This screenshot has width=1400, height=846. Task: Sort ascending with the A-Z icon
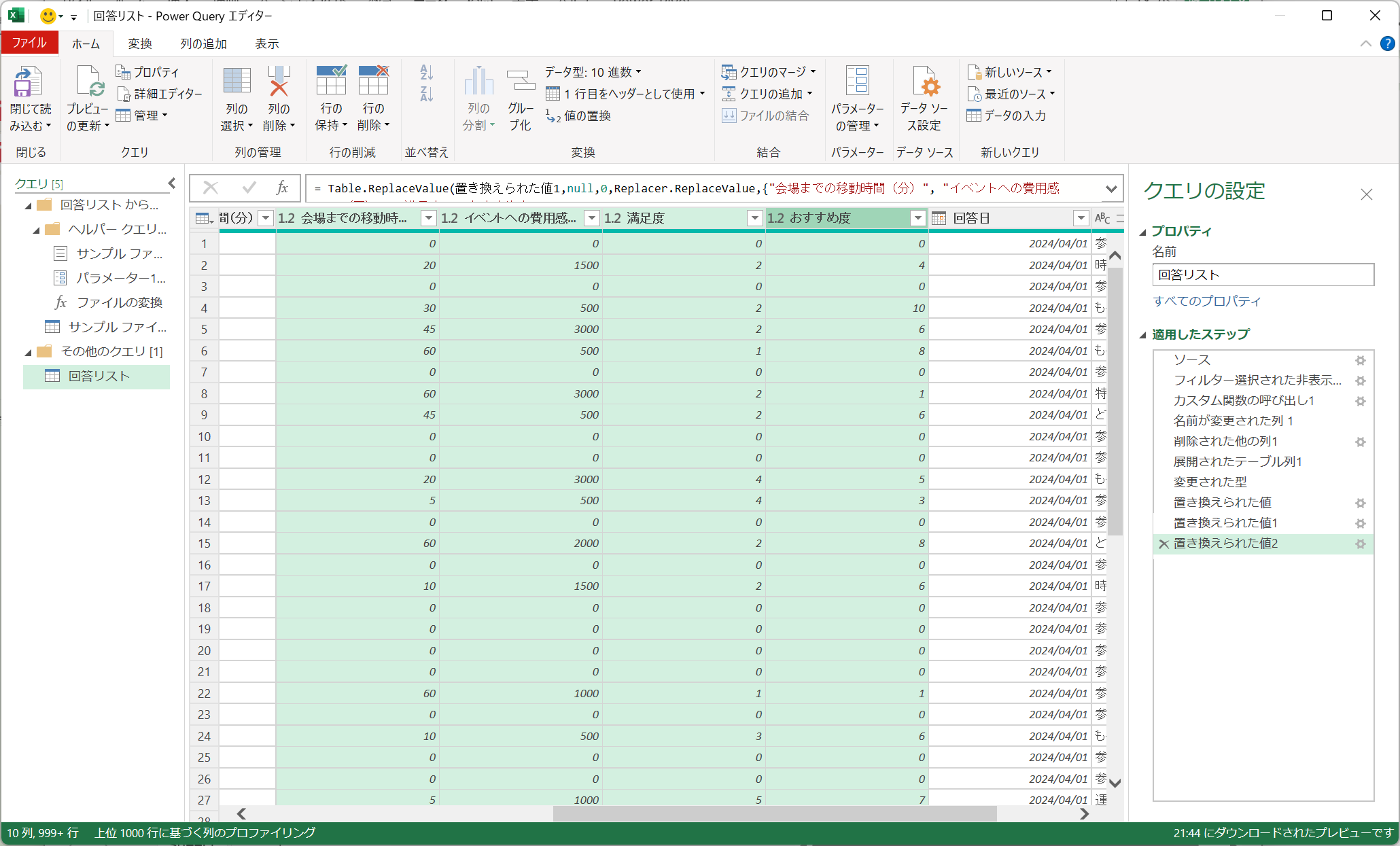tap(426, 72)
